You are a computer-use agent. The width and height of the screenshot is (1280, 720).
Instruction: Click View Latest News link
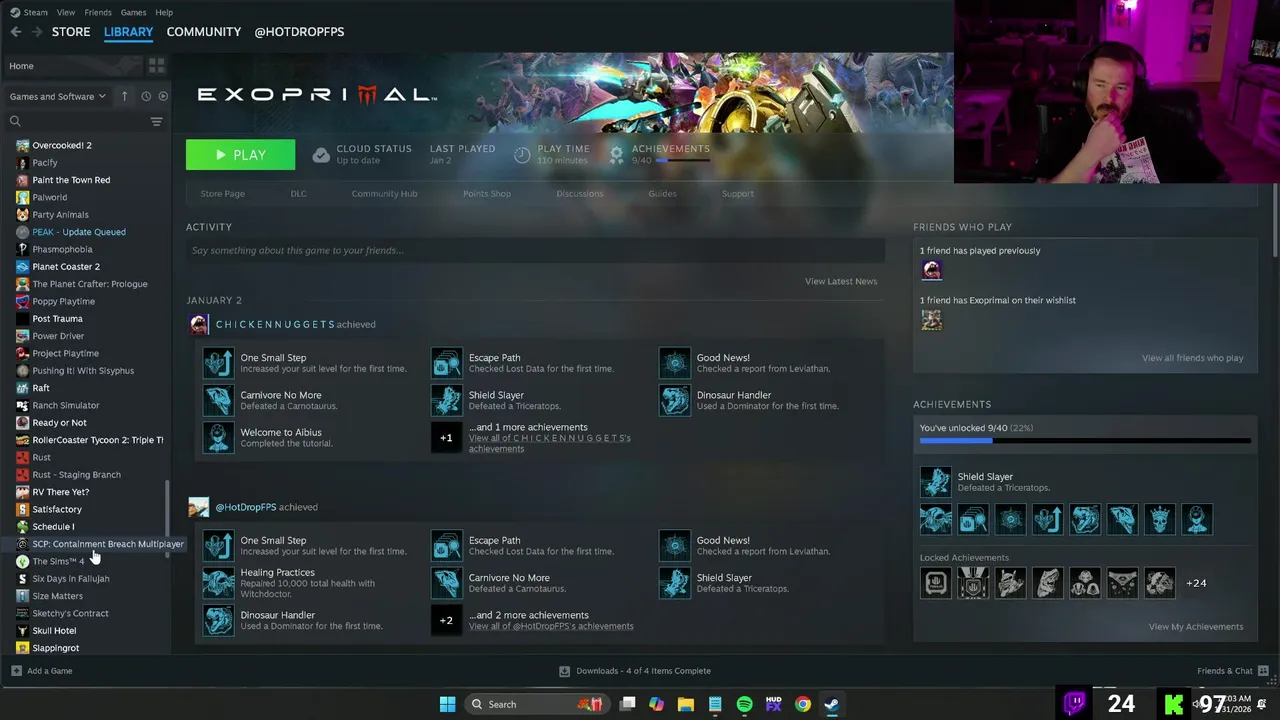pos(841,281)
